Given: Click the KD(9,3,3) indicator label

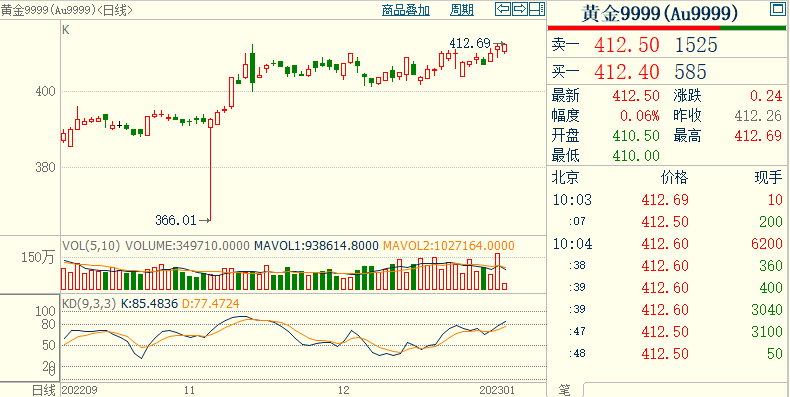Looking at the screenshot, I should 89,304.
